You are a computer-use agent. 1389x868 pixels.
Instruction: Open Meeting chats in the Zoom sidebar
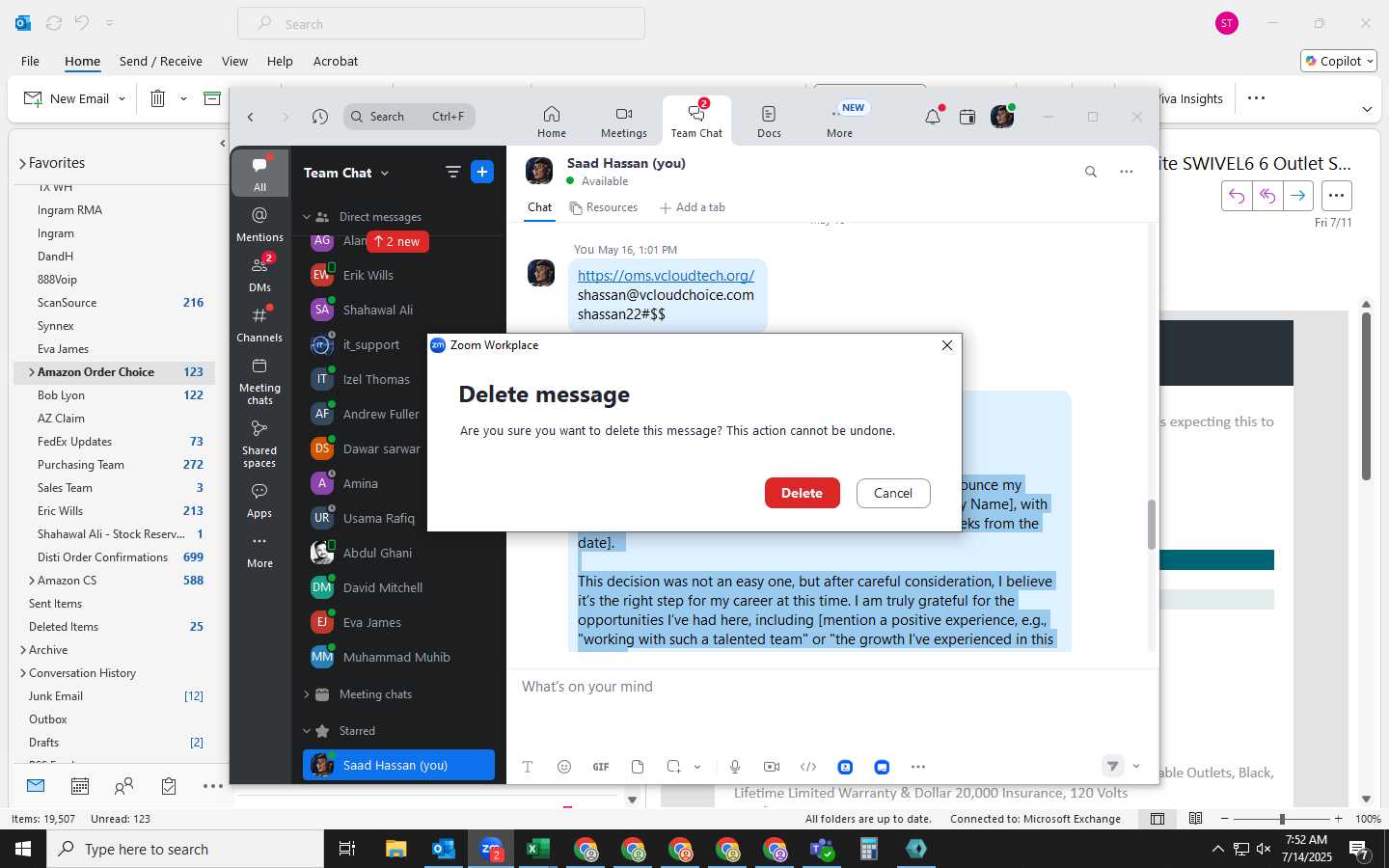point(259,381)
